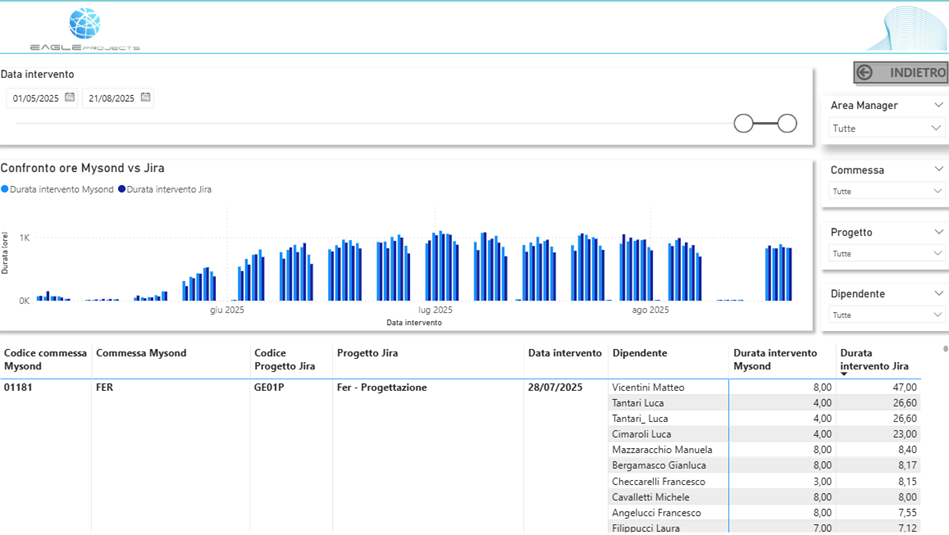Click Durata intervento Jira legend marker
The image size is (949, 535).
coord(122,189)
